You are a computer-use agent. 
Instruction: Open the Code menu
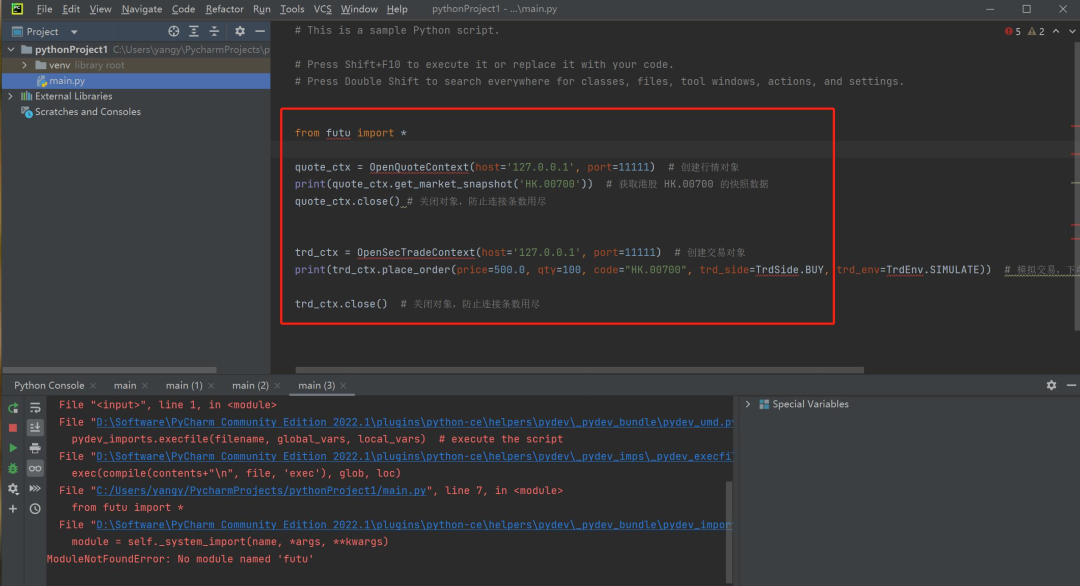coord(183,9)
